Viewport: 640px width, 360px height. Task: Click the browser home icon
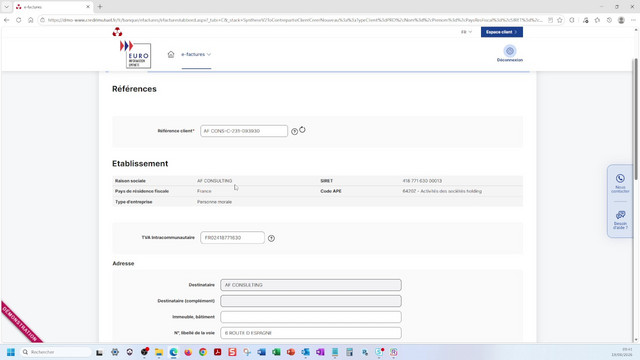31,20
